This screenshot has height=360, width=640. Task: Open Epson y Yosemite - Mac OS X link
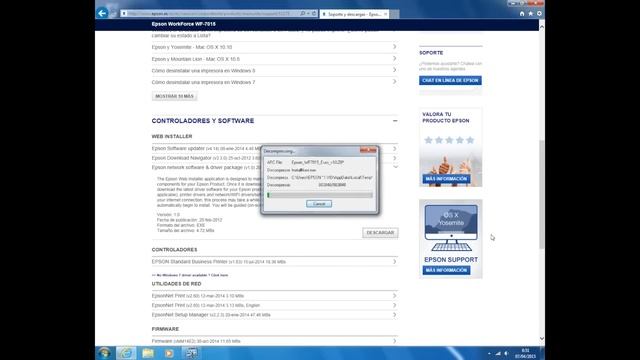(192, 47)
